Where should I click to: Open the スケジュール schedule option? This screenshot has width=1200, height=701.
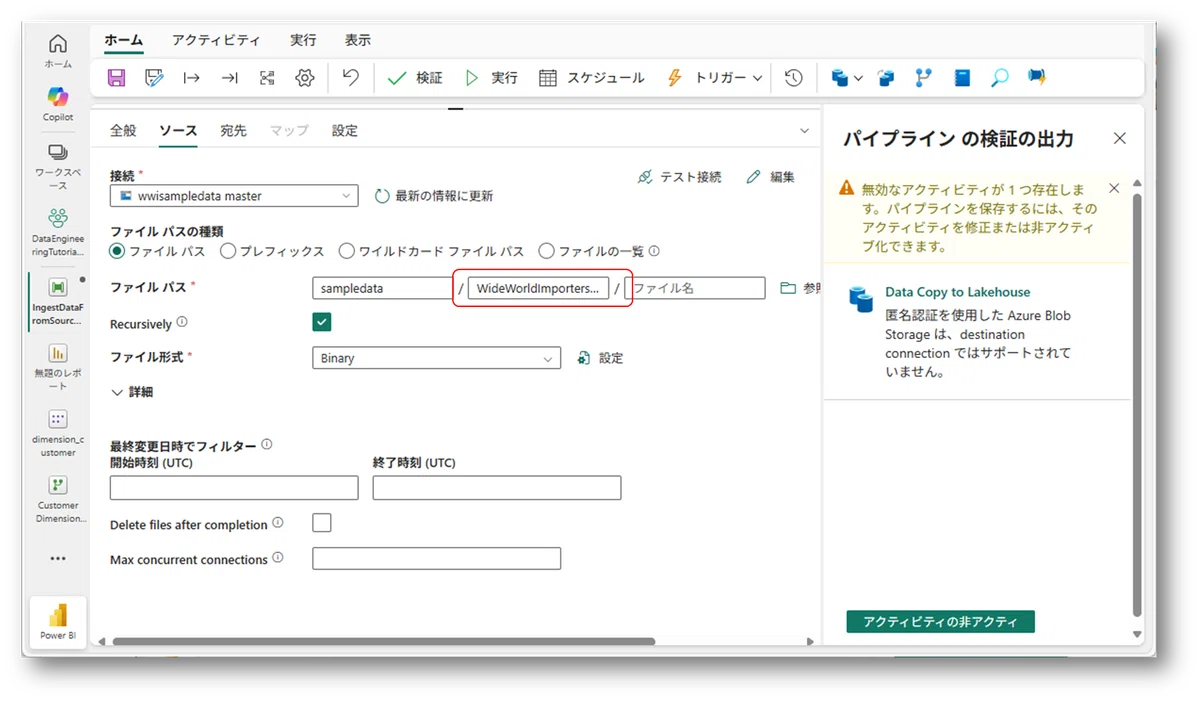(592, 78)
